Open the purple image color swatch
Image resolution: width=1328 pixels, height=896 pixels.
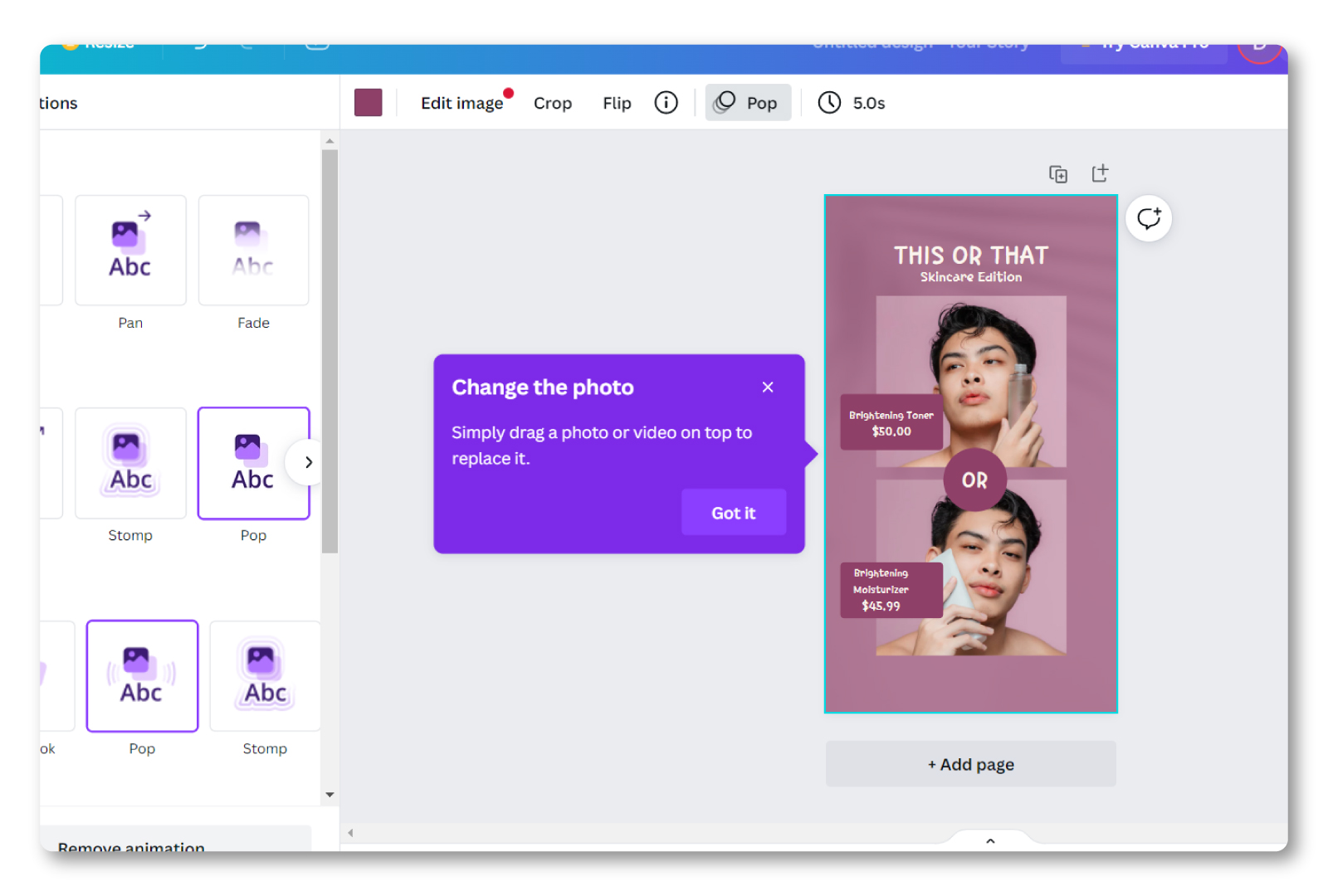click(x=368, y=103)
